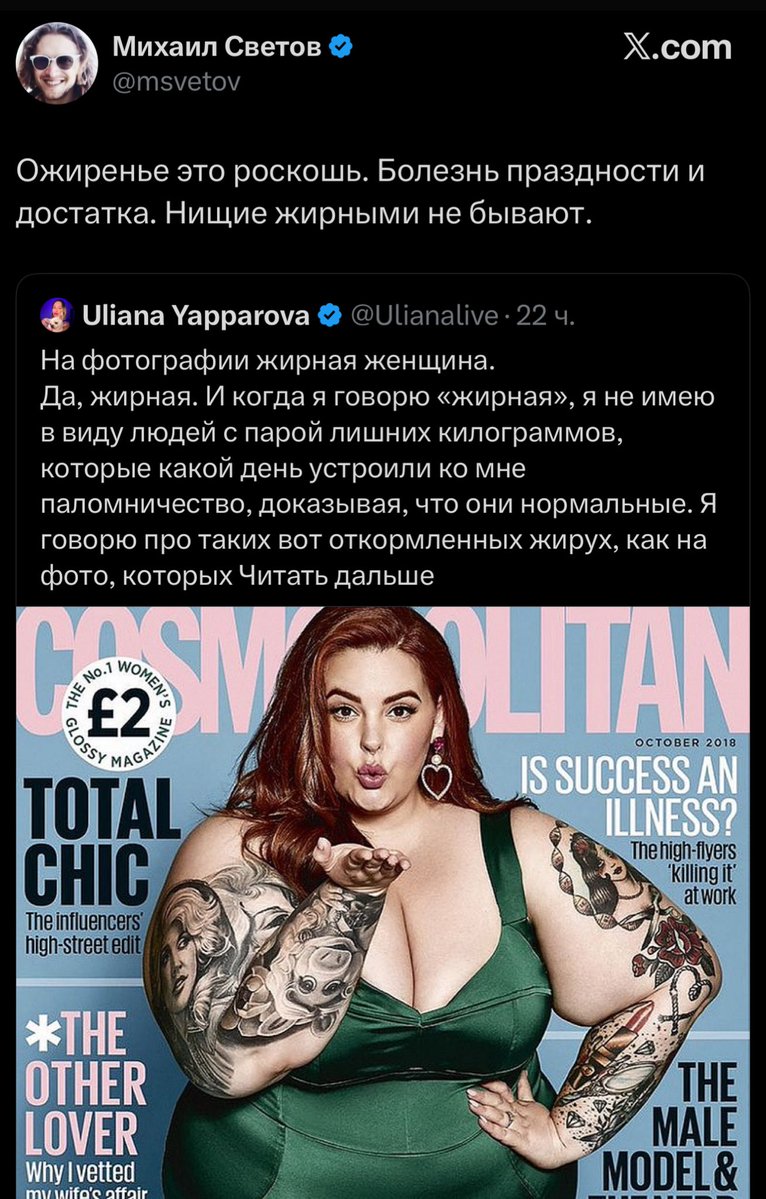Viewport: 766px width, 1199px height.
Task: Open the Cosmopolitan cover image
Action: click(x=383, y=902)
